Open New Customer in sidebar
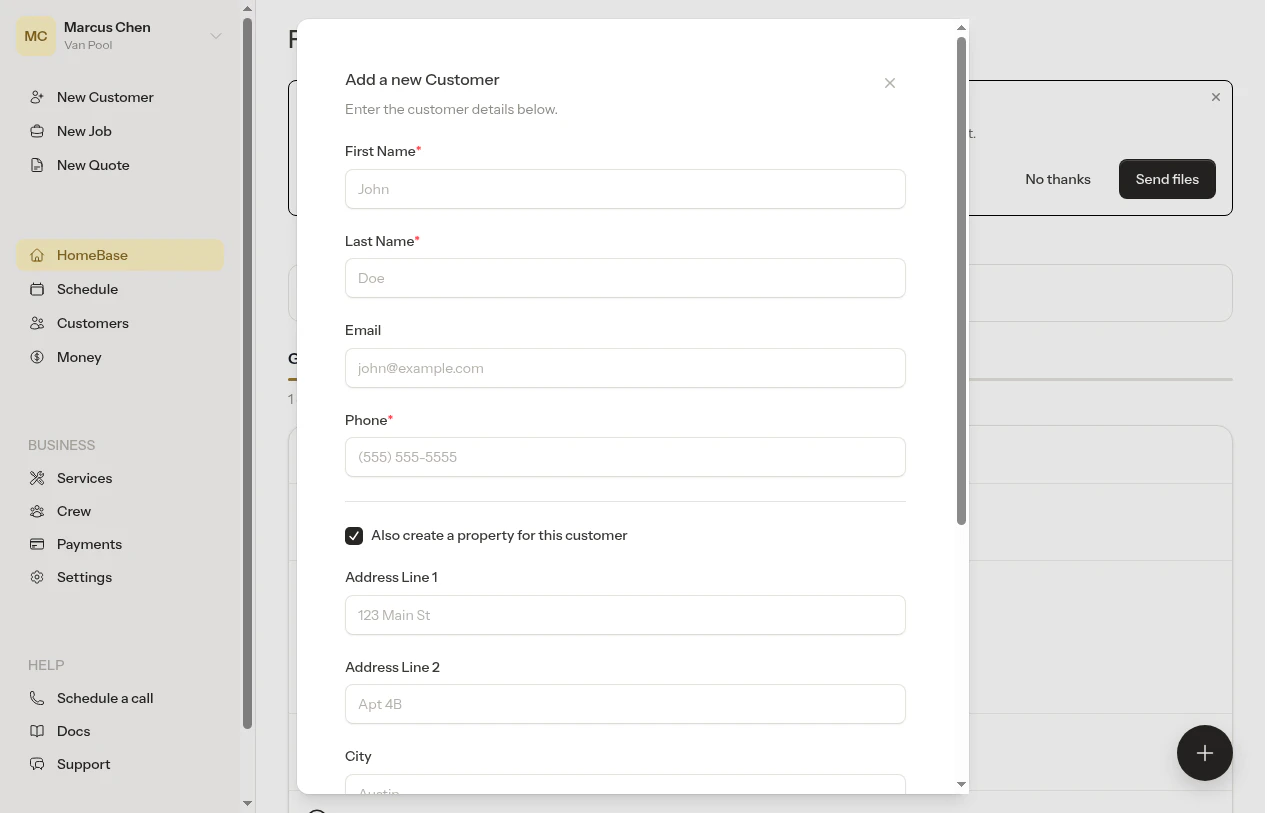Image resolution: width=1280 pixels, height=813 pixels. pos(120,97)
